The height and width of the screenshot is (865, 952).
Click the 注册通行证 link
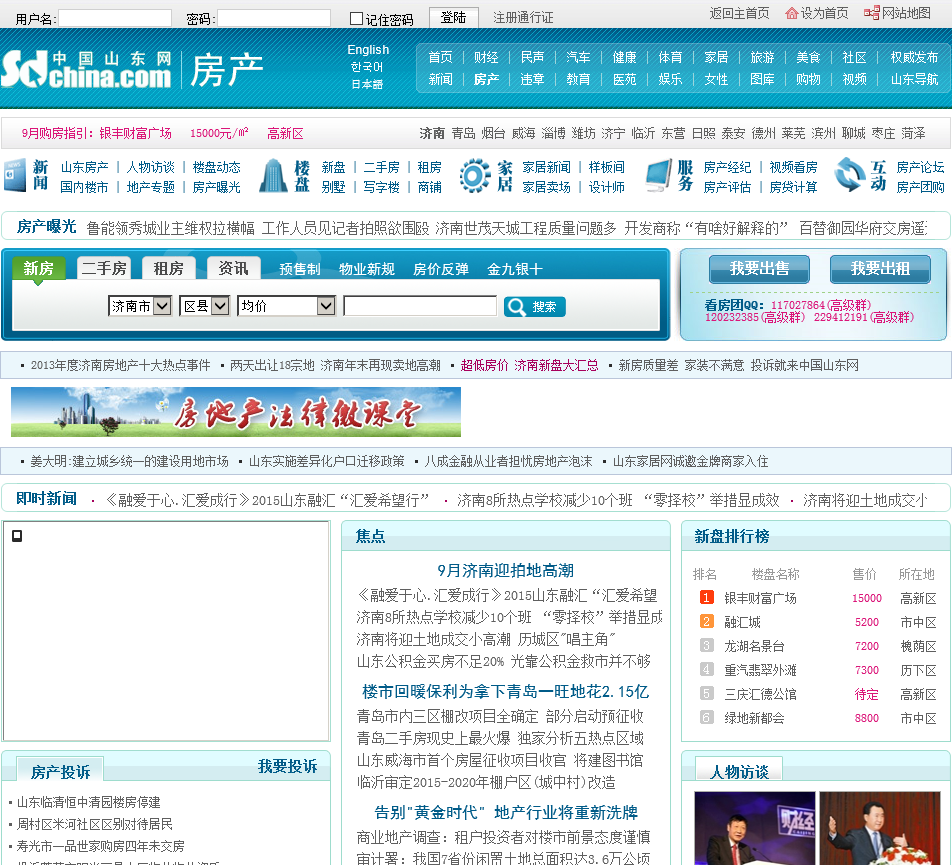pos(523,18)
